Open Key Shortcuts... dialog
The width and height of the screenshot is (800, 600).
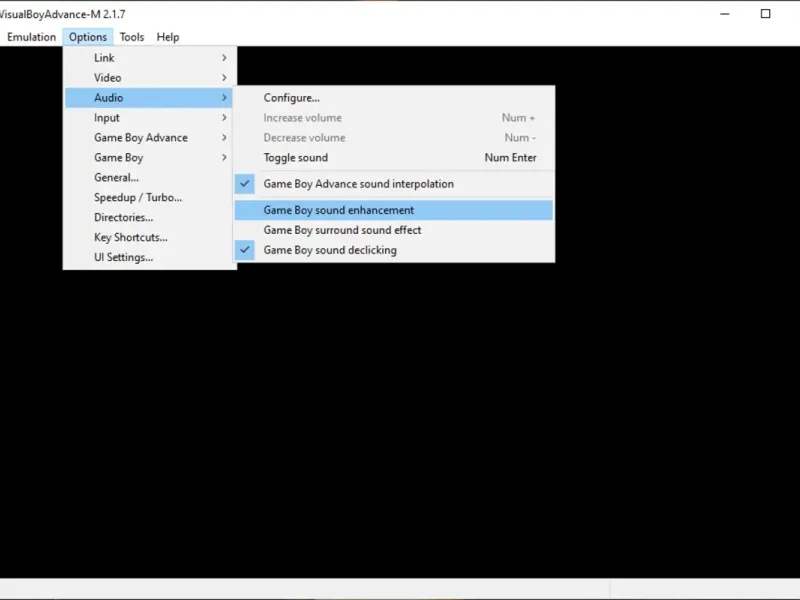click(x=149, y=237)
